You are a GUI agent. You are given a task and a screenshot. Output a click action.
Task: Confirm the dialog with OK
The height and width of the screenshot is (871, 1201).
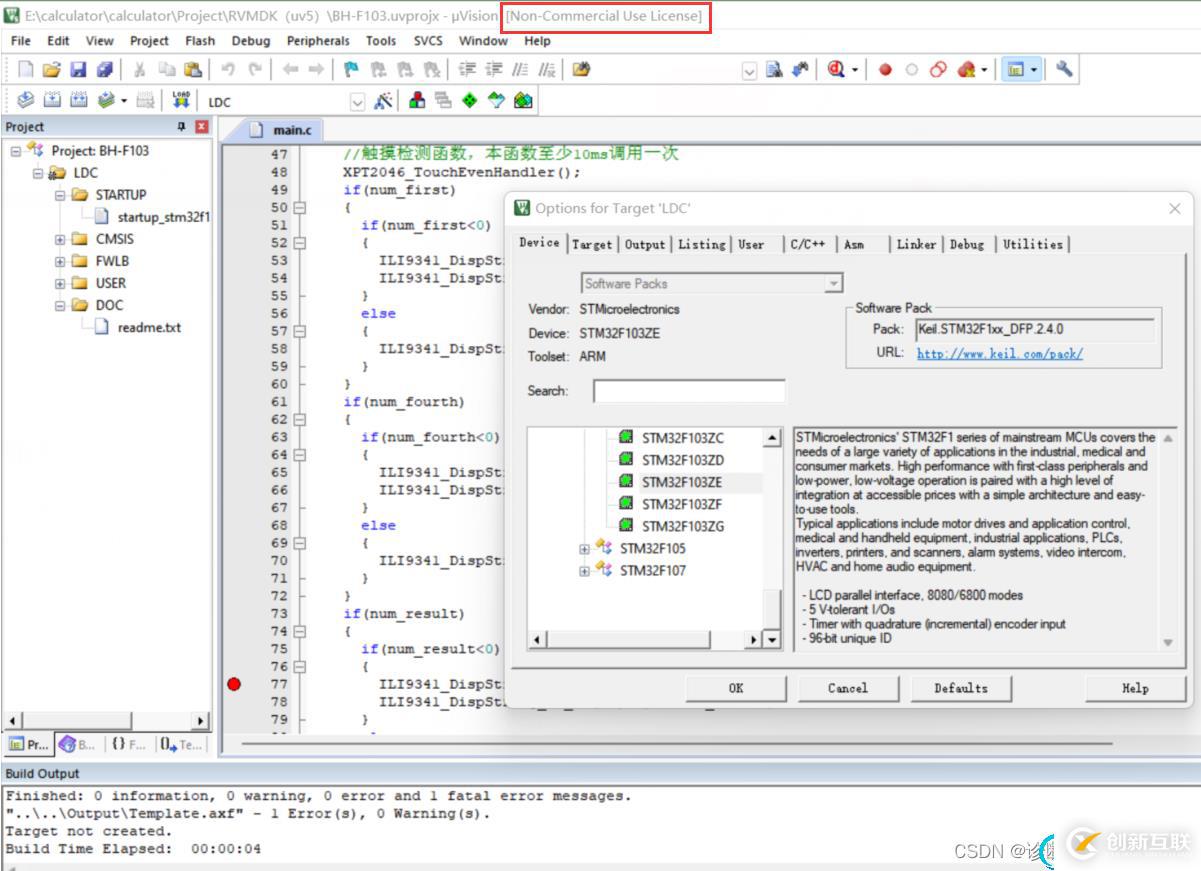point(736,688)
